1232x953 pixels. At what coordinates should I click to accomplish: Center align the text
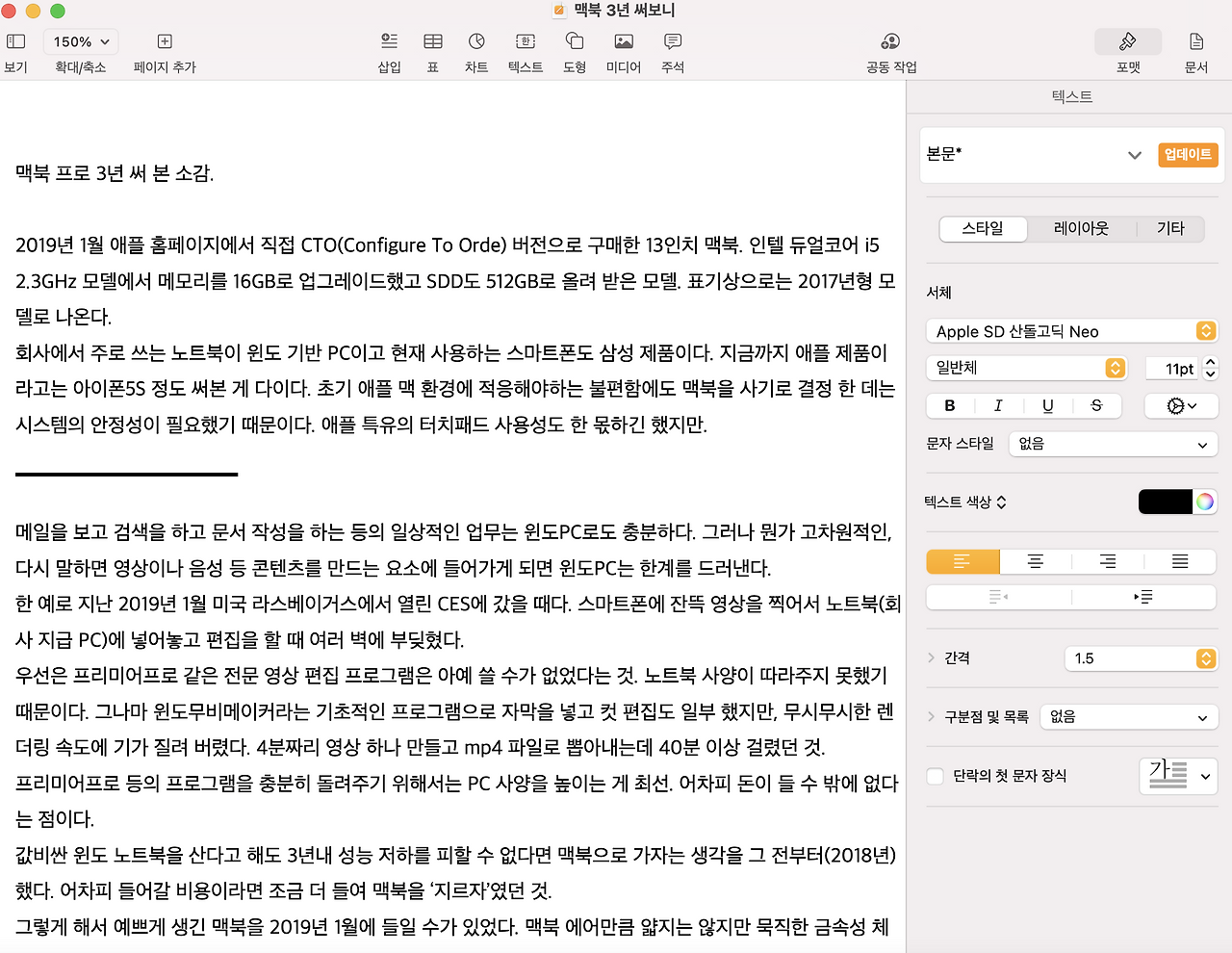[1036, 561]
